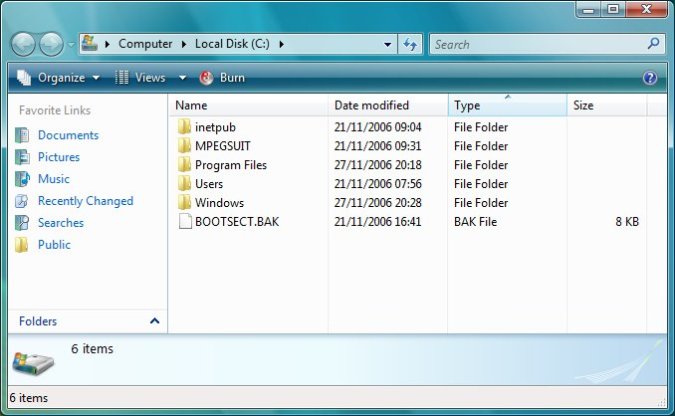Close the Explorer window
Viewport: 675px width, 416px height.
[647, 9]
